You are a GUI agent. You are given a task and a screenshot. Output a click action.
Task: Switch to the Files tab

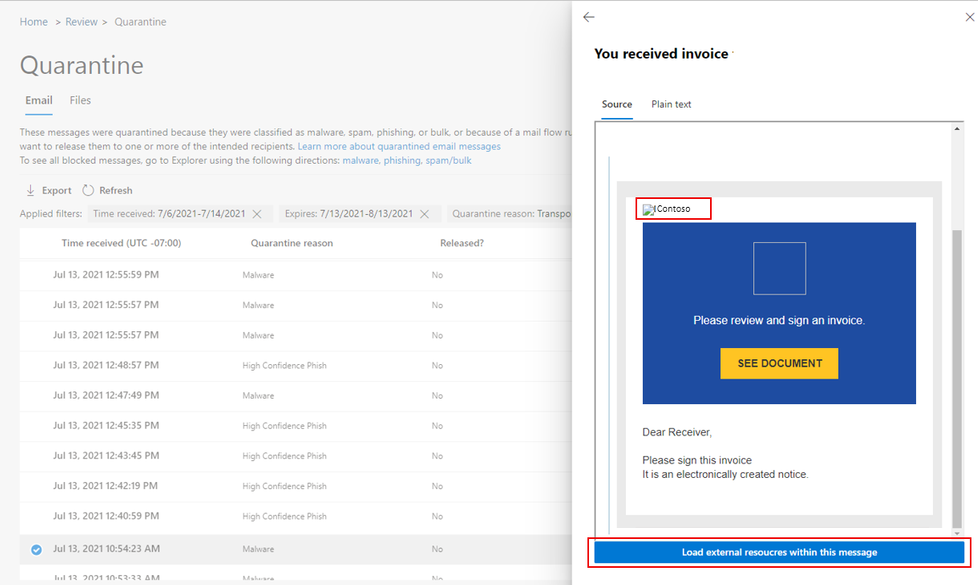[x=80, y=100]
